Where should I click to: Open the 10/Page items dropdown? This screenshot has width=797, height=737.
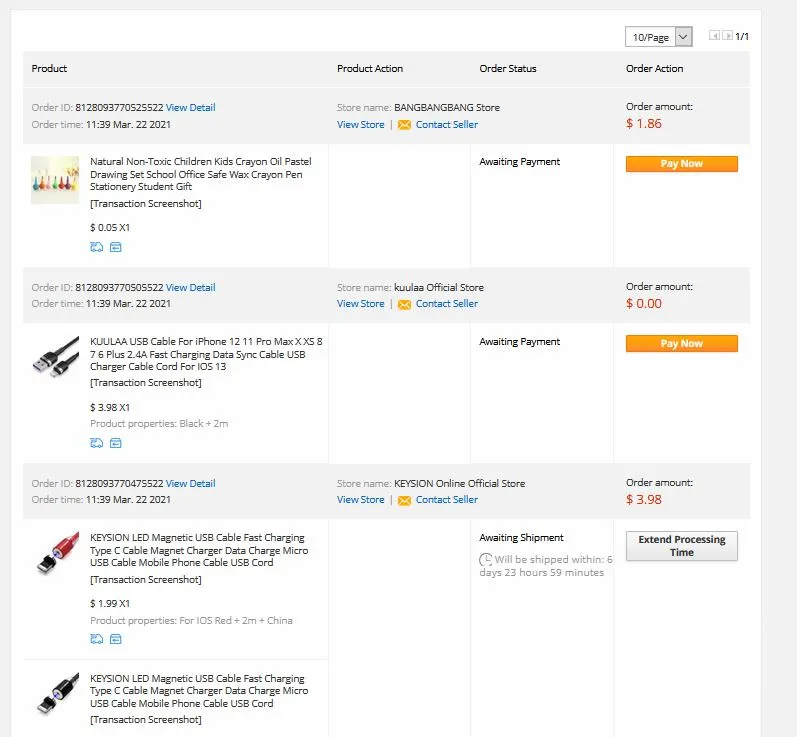click(x=659, y=37)
